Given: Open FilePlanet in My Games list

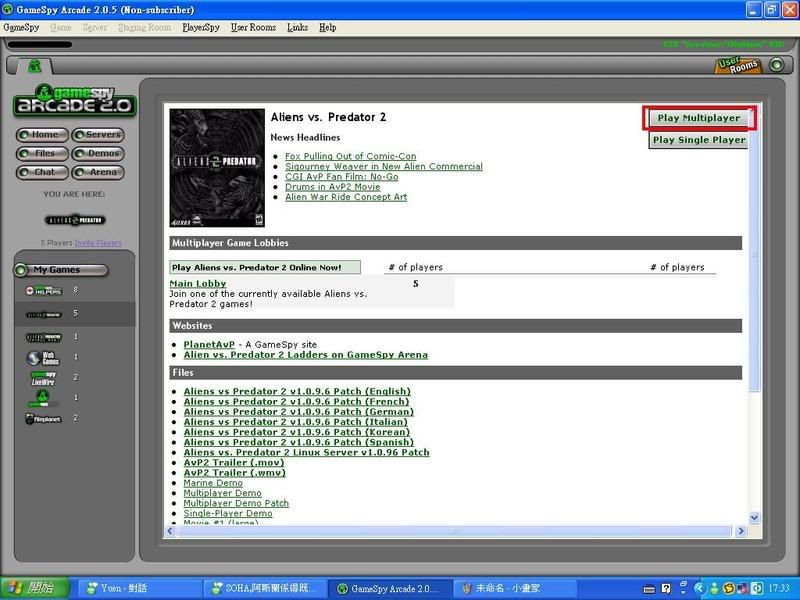Looking at the screenshot, I should (44, 418).
